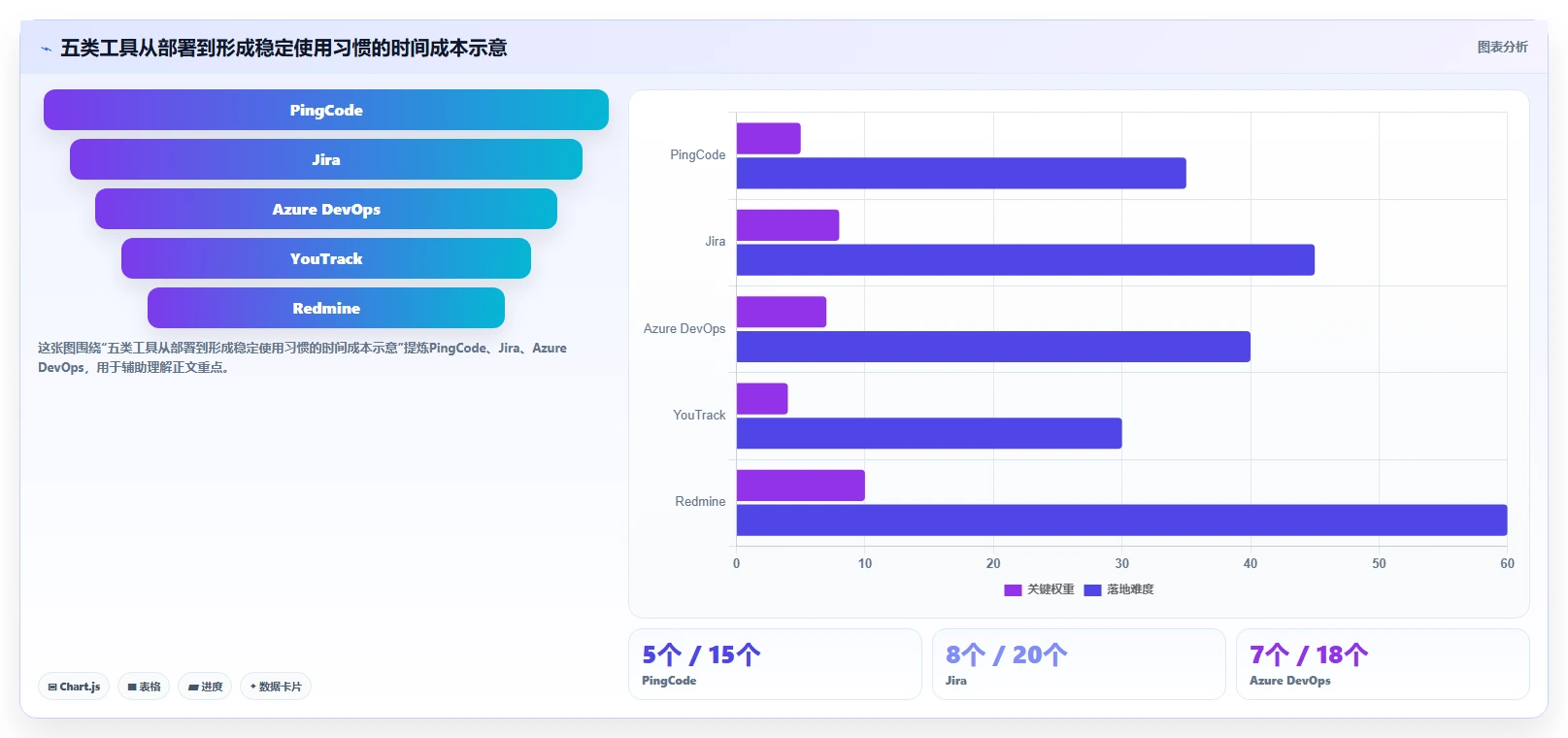Select the YouTrack funnel bar
The width and height of the screenshot is (1568, 738).
click(326, 258)
